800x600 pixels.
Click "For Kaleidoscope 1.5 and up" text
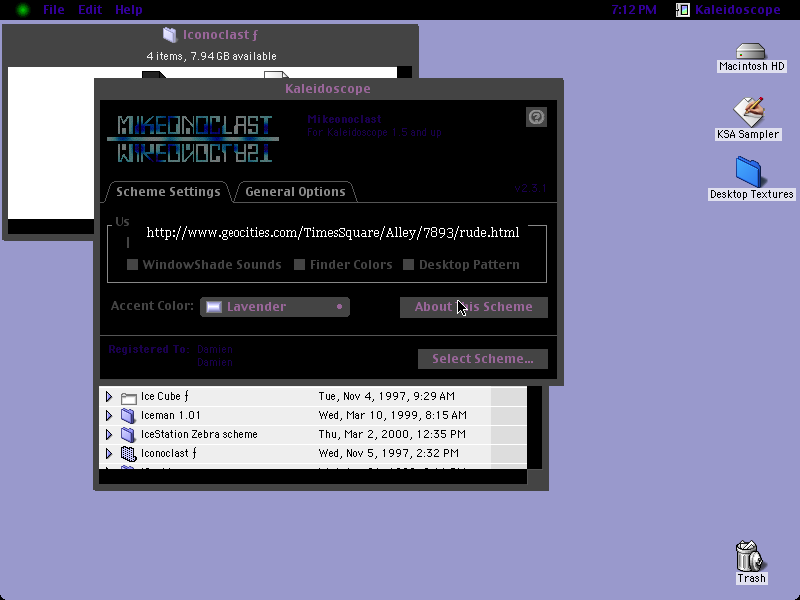(374, 133)
